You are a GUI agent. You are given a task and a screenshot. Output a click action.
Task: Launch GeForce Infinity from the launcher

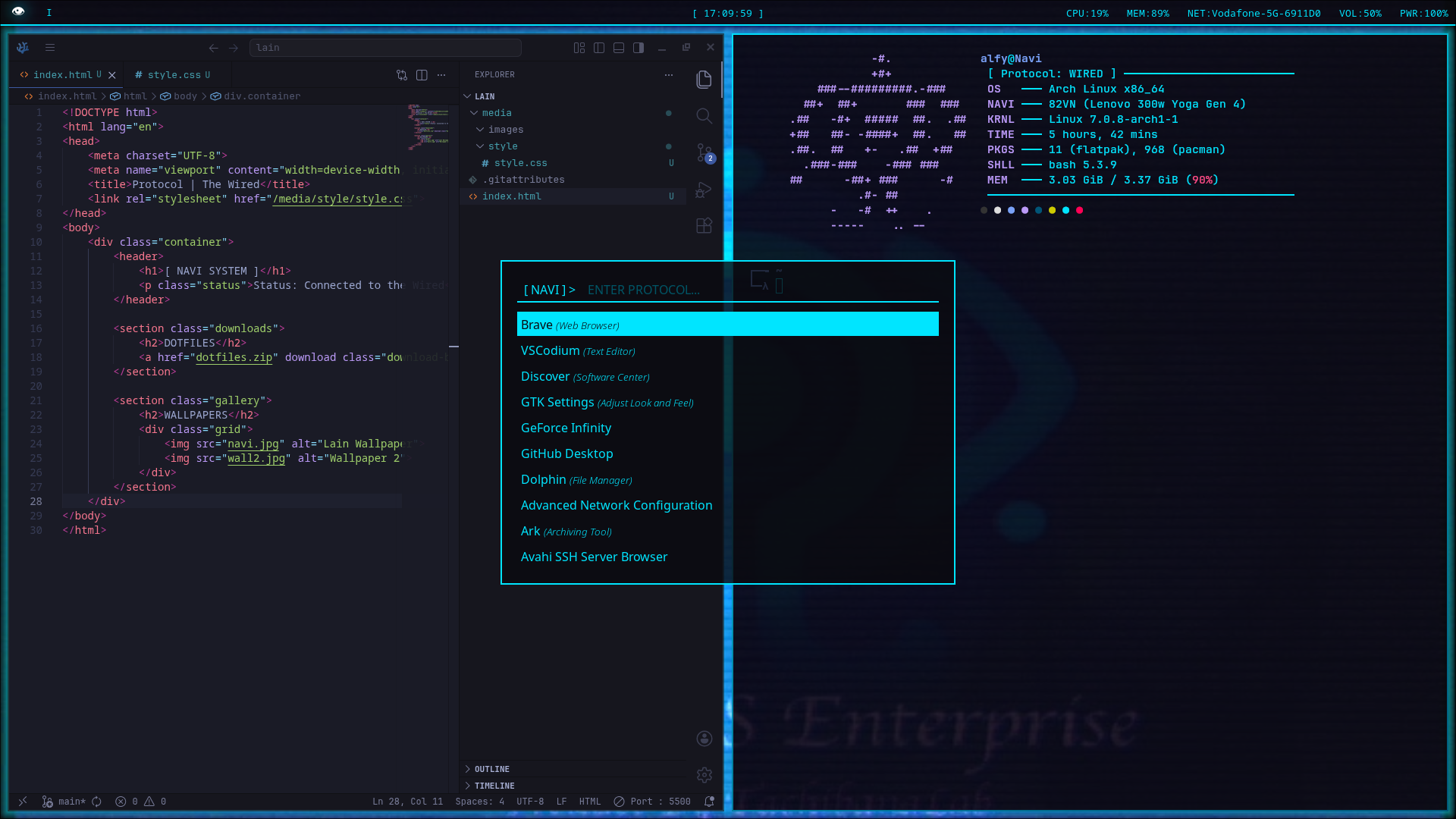click(728, 428)
